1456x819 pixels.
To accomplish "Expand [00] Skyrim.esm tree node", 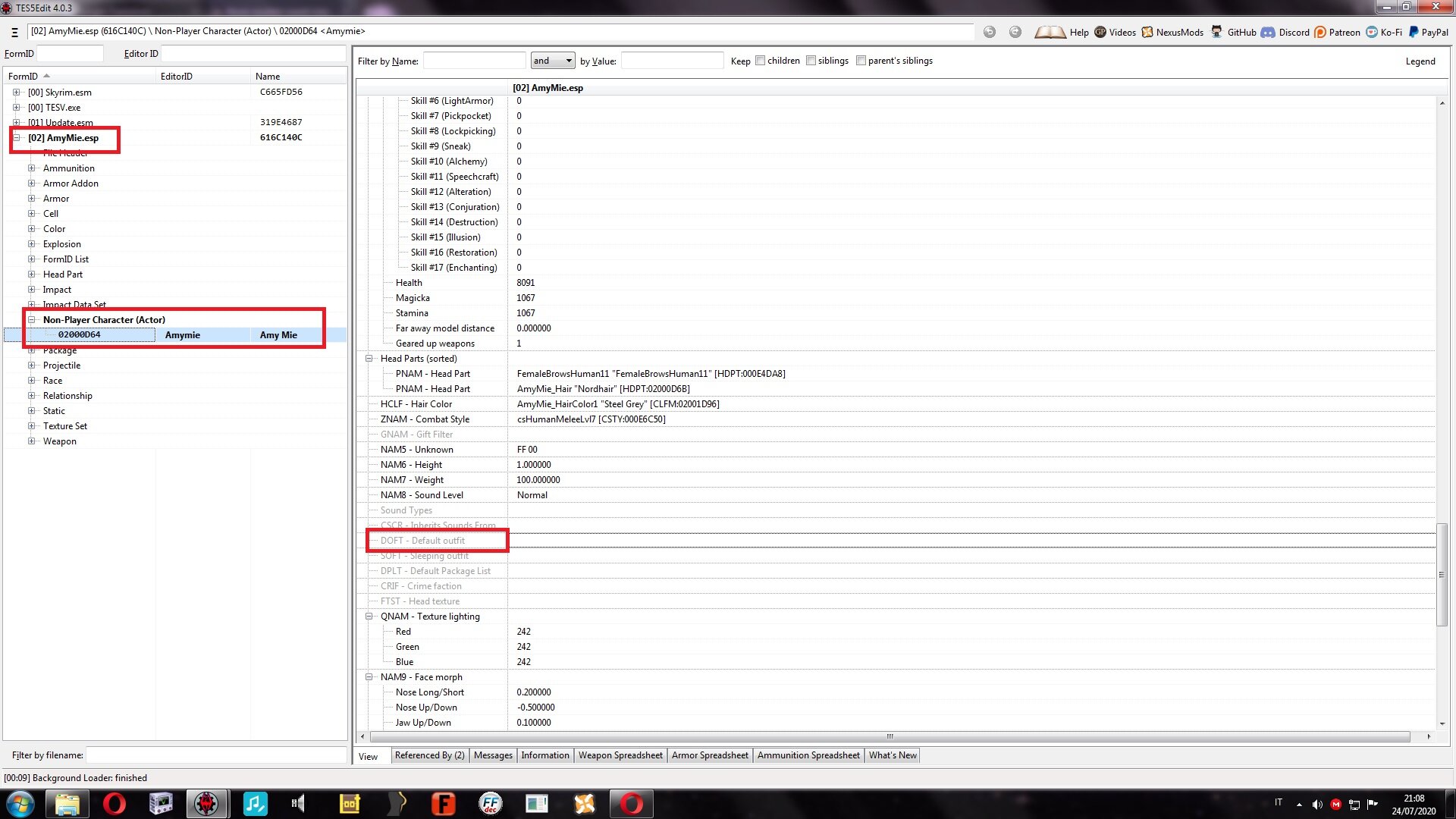I will coord(16,93).
